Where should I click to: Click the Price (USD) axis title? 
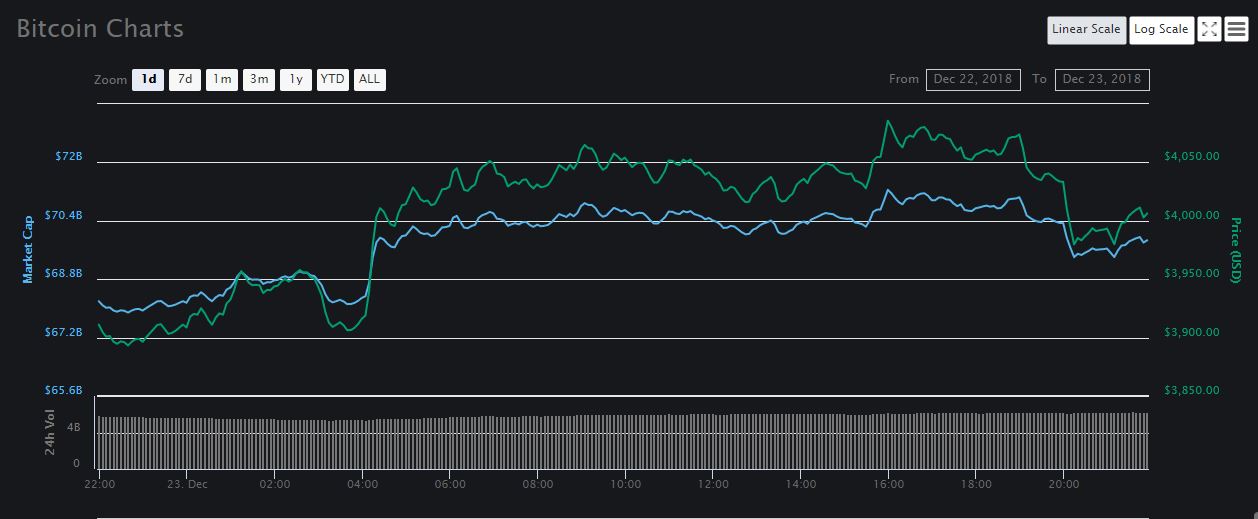pos(1236,250)
